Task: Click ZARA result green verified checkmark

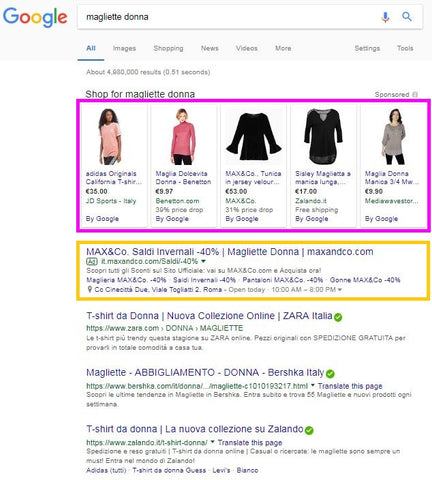Action: pos(338,317)
